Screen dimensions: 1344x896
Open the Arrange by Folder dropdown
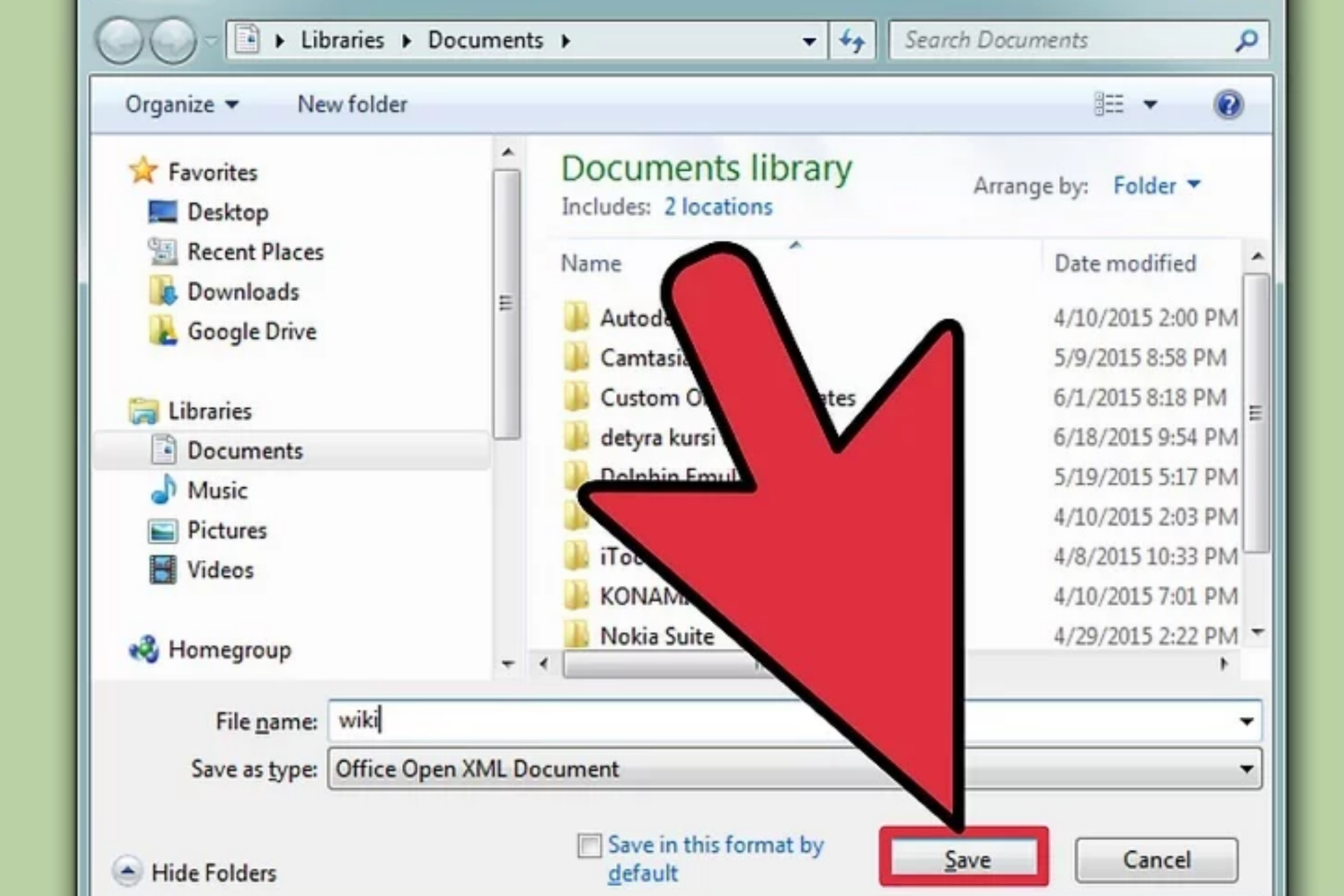pos(1156,185)
